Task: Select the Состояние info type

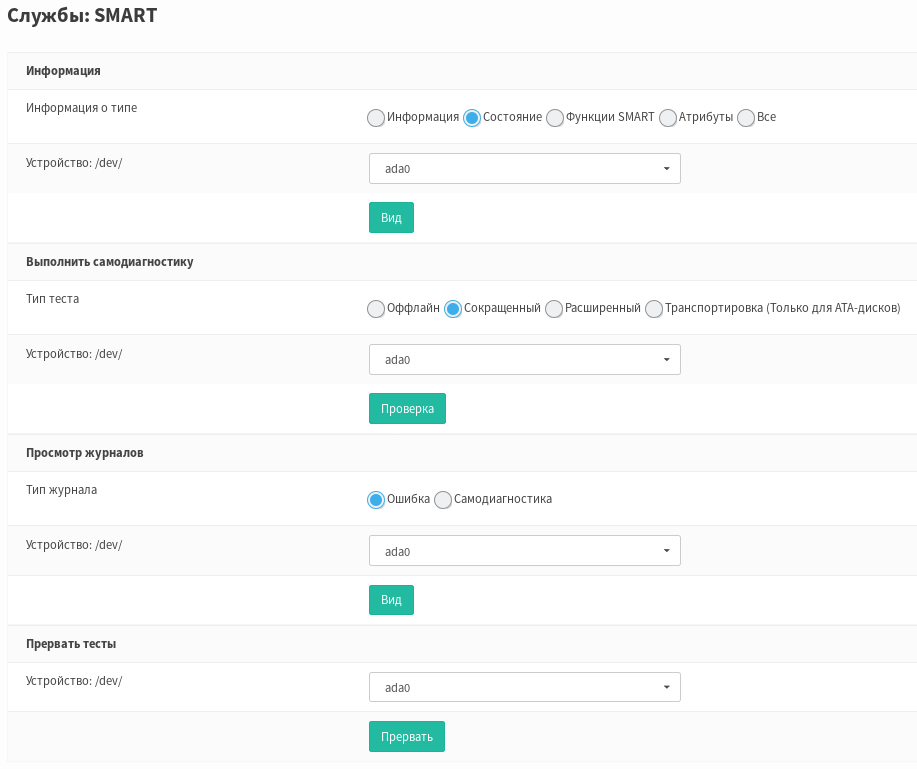Action: click(x=472, y=118)
